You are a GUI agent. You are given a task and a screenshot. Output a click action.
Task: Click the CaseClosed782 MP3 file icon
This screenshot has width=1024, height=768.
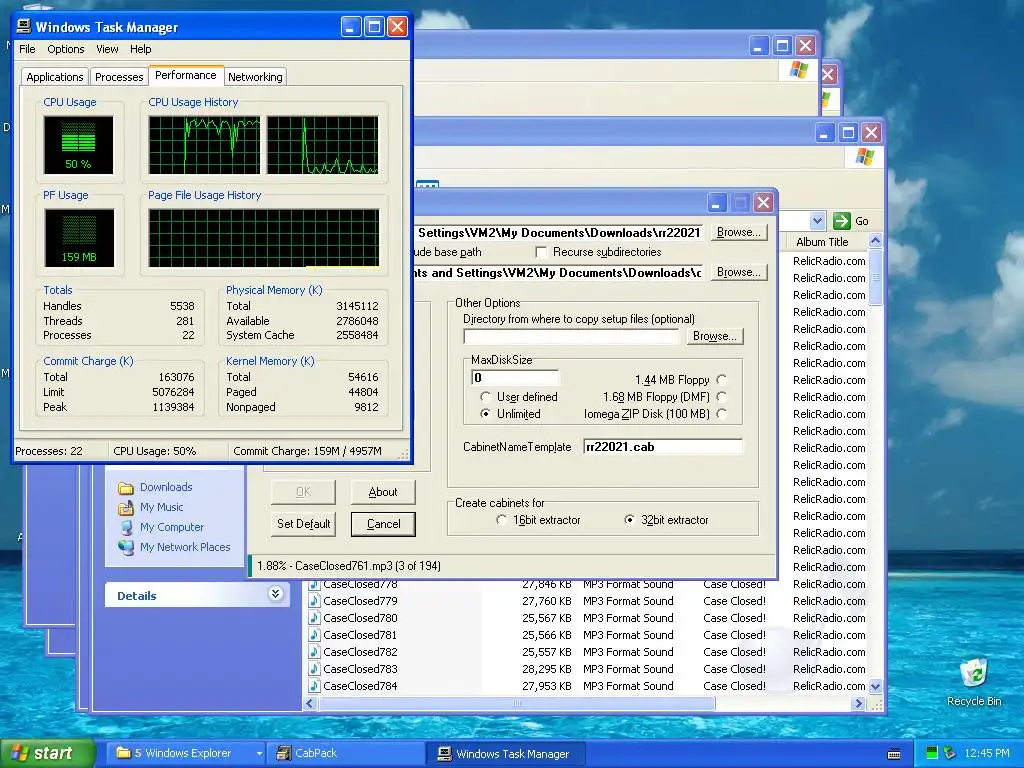[x=314, y=652]
